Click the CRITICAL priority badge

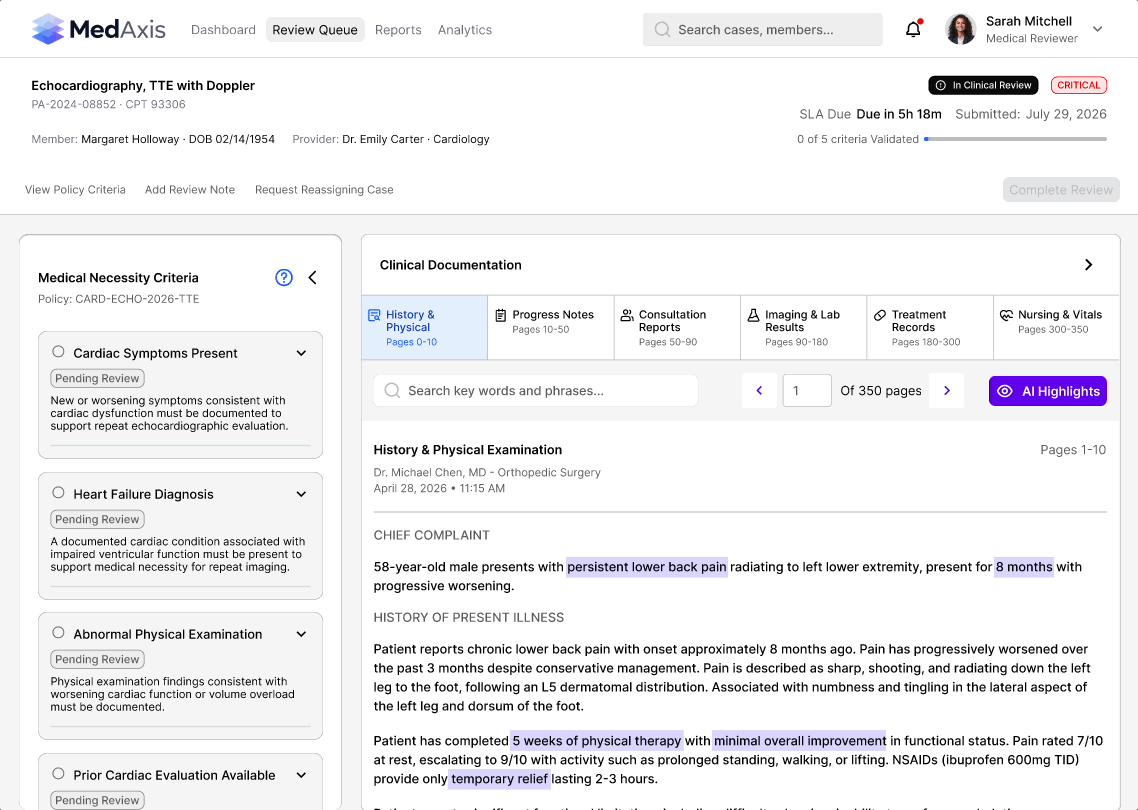[x=1078, y=85]
